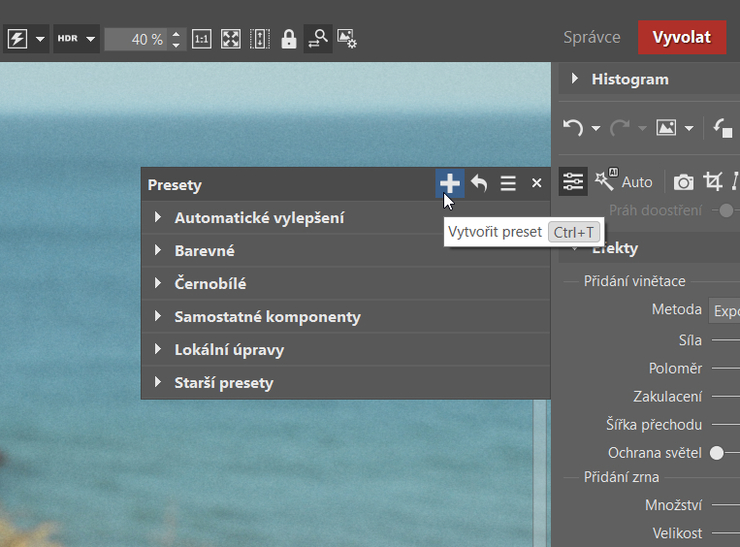Screen dimensions: 740x547
Task: Open the Metoda dropdown for vignette
Action: [724, 310]
